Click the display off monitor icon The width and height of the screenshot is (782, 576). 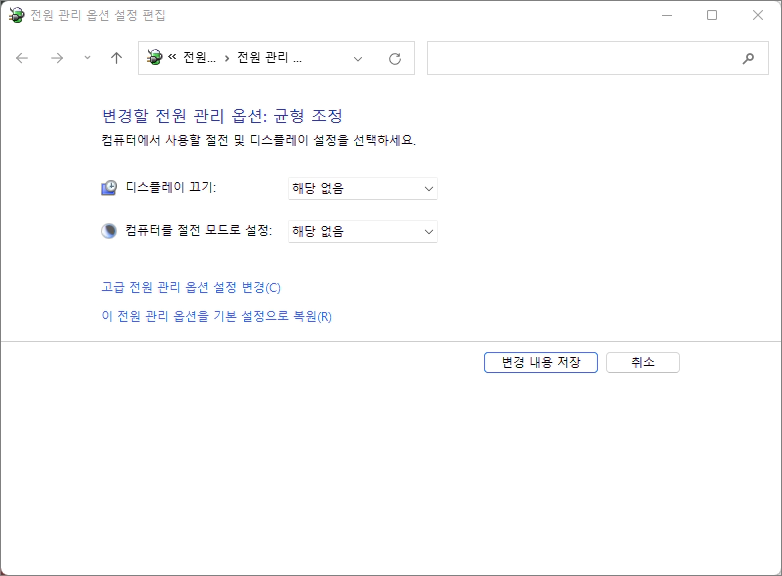[109, 188]
